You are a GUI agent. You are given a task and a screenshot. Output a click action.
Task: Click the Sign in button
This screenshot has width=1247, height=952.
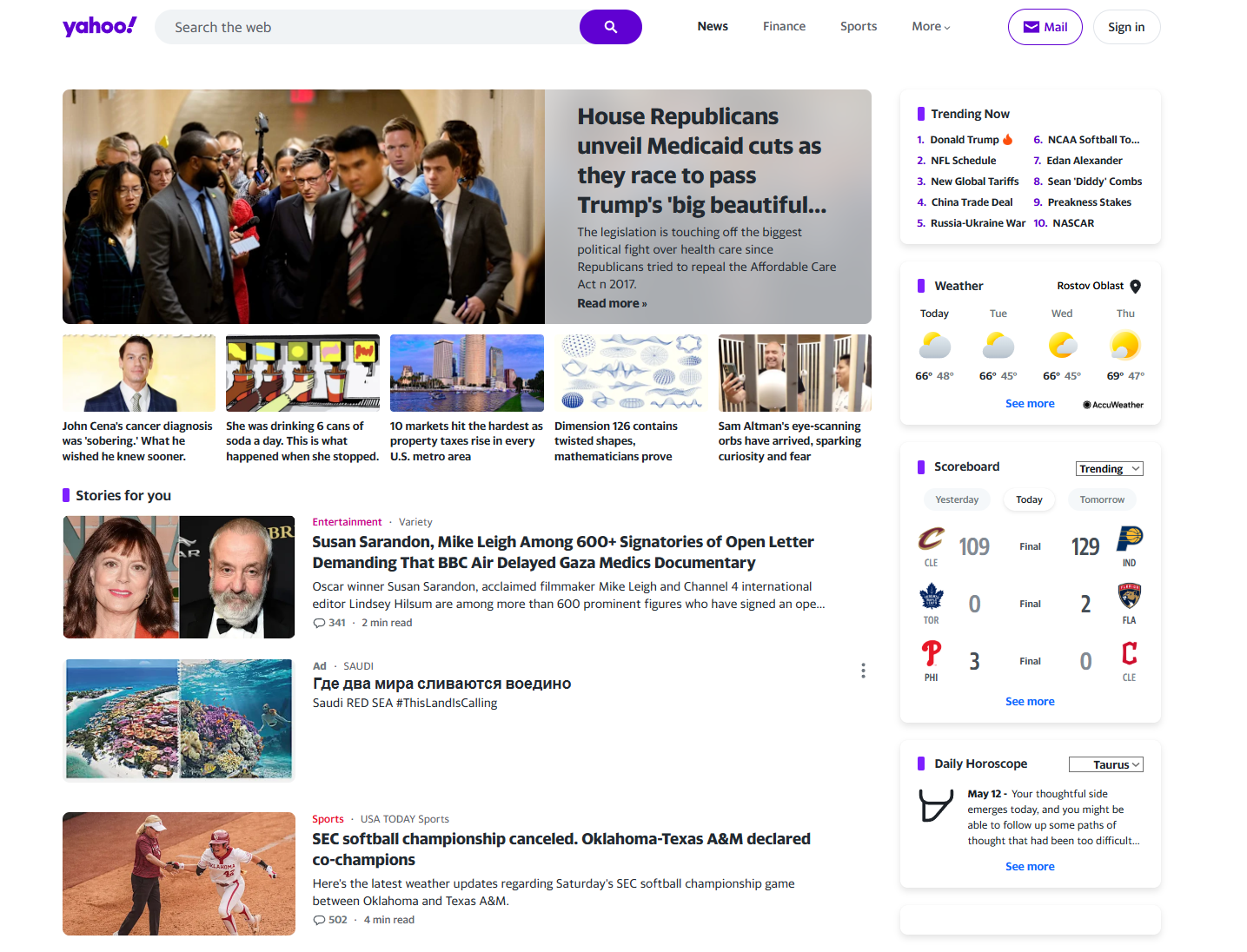click(1126, 27)
